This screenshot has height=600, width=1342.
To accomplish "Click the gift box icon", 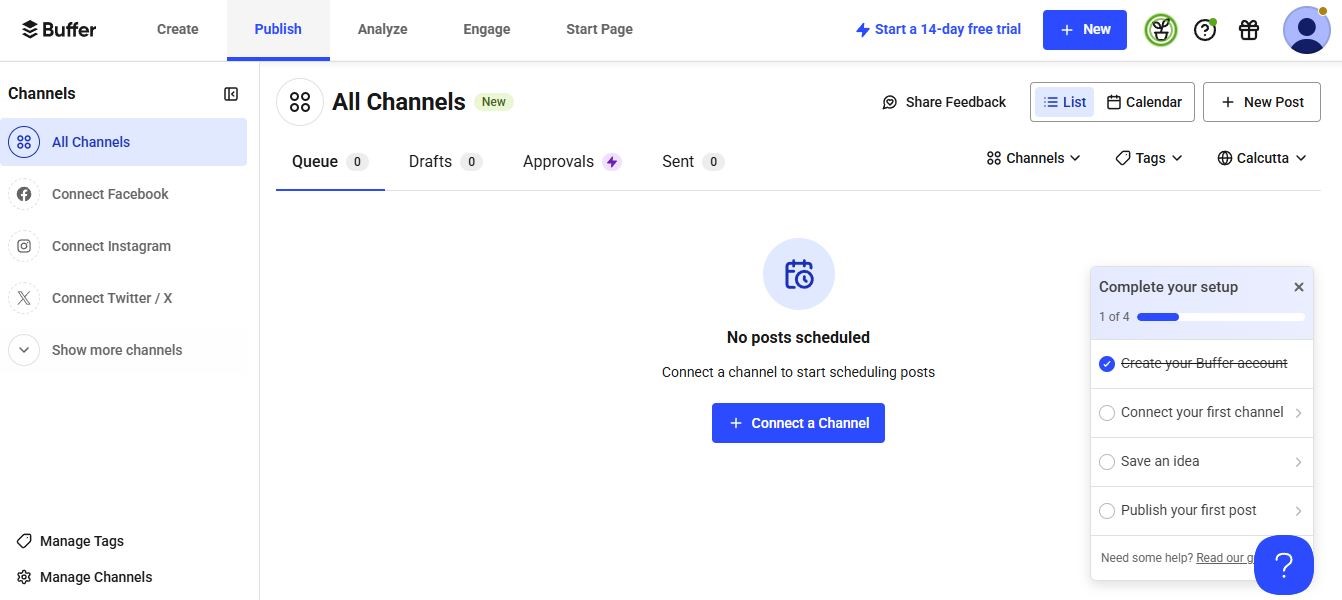I will (x=1248, y=30).
